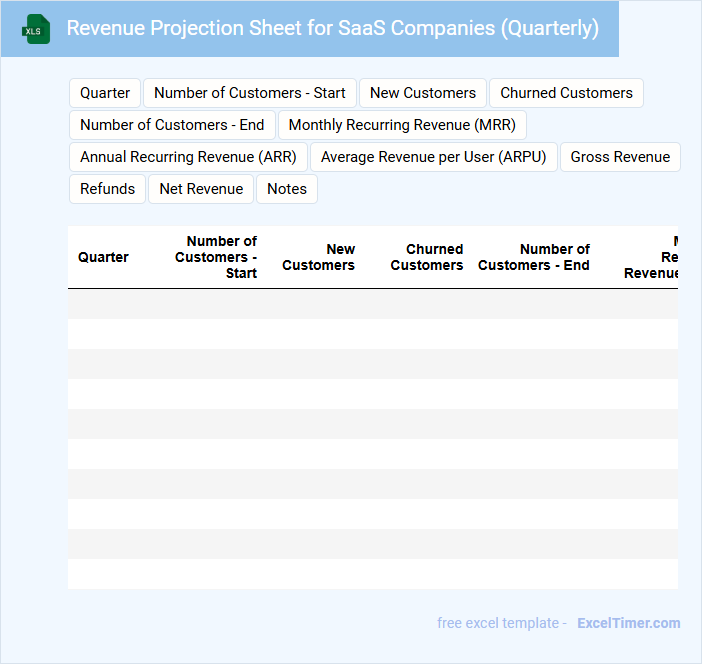The width and height of the screenshot is (702, 664).
Task: Click the Number of Customers - Start tag
Action: (250, 93)
